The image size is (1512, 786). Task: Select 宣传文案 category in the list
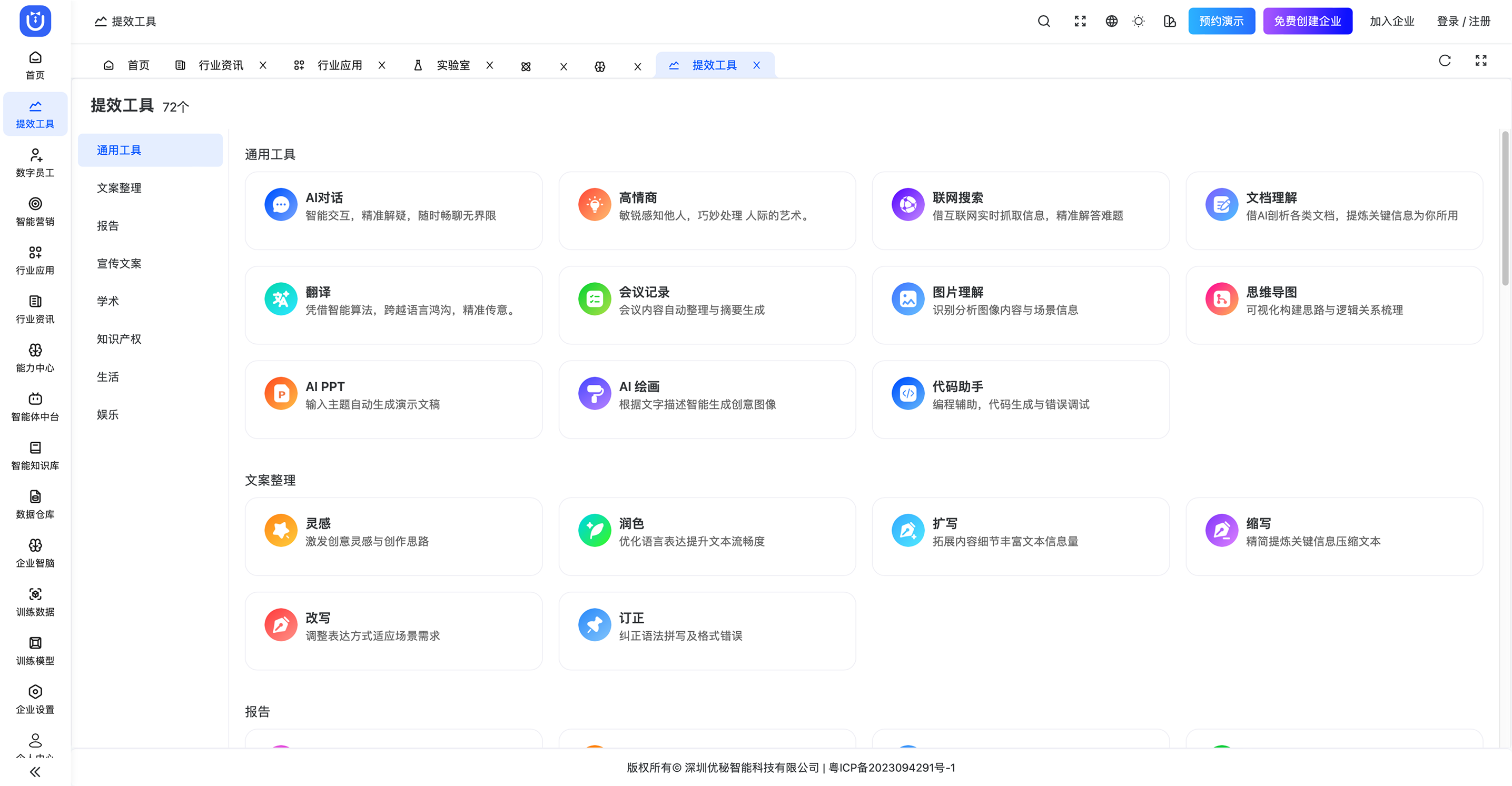(x=119, y=263)
